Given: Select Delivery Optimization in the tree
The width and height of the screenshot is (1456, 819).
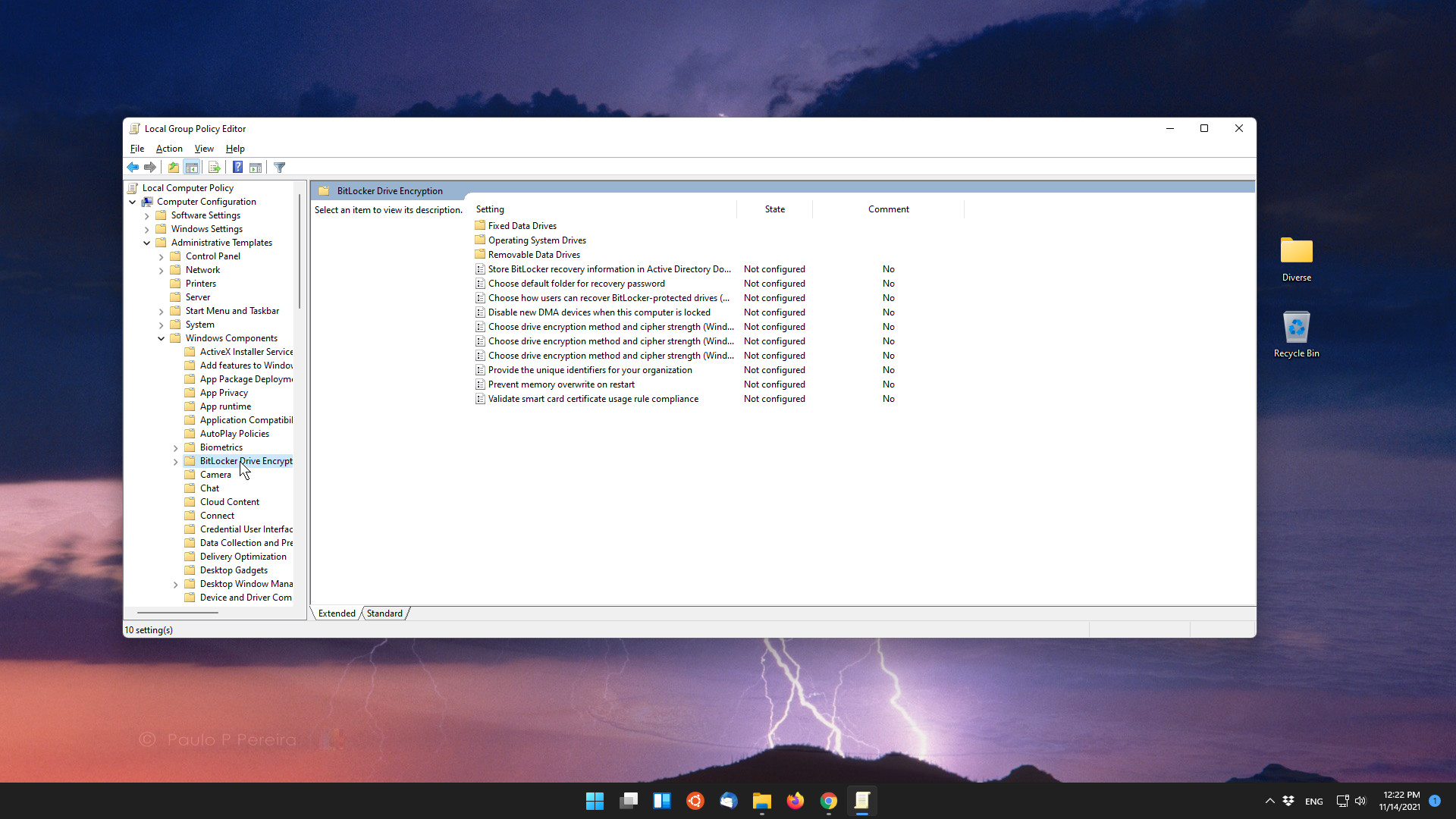Looking at the screenshot, I should (x=243, y=557).
